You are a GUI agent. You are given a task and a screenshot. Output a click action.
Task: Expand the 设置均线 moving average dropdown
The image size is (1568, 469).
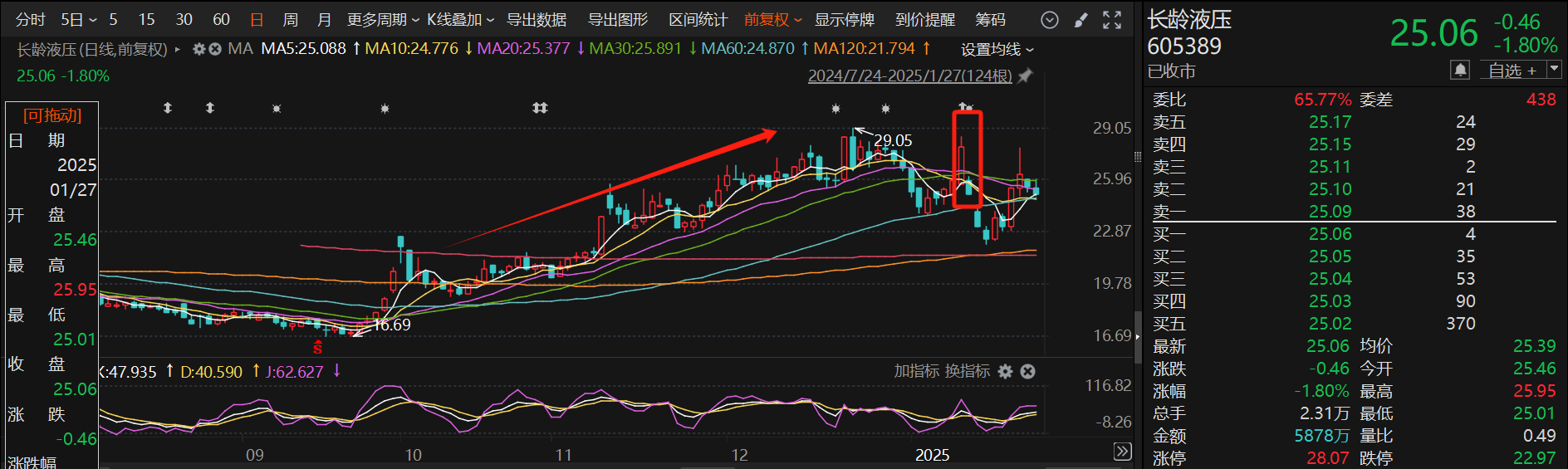[x=997, y=50]
